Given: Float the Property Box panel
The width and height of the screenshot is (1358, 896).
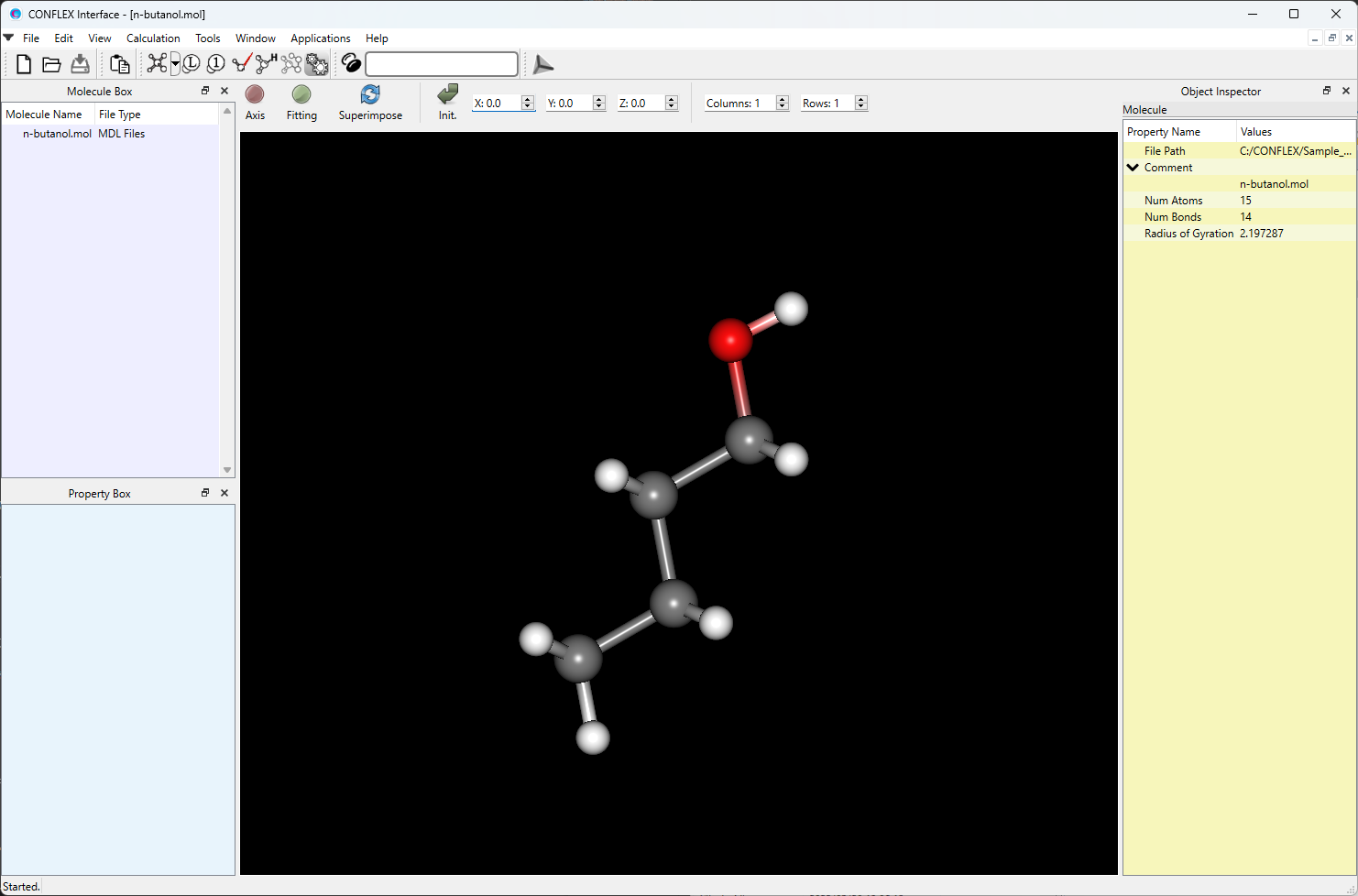Looking at the screenshot, I should coord(204,492).
